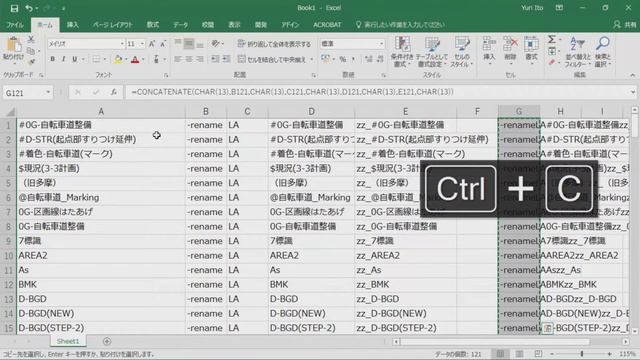This screenshot has height=360, width=640.
Task: Open the font name dropdown (メイリオ)
Action: coord(122,44)
